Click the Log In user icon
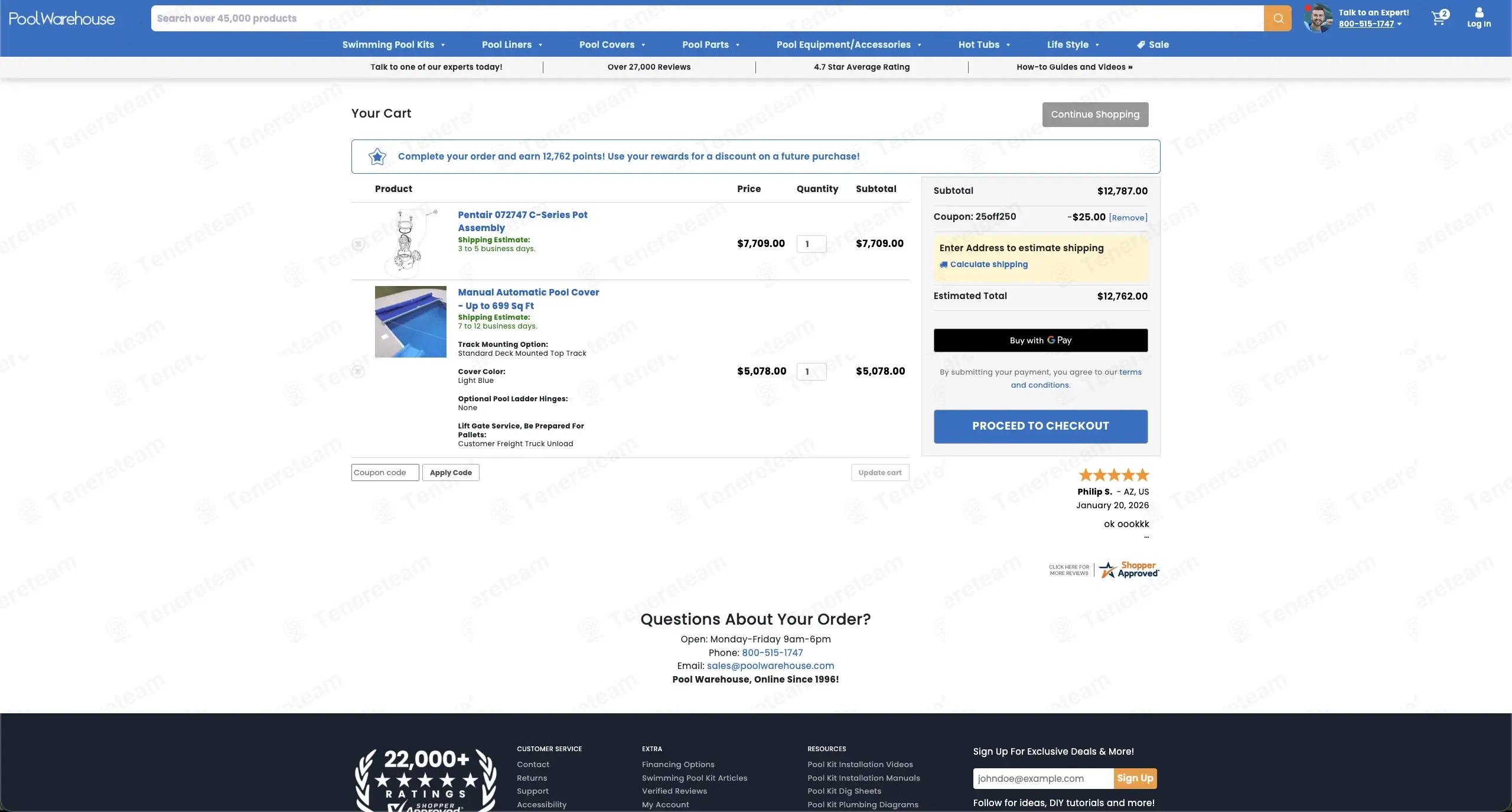The width and height of the screenshot is (1512, 812). point(1479,18)
